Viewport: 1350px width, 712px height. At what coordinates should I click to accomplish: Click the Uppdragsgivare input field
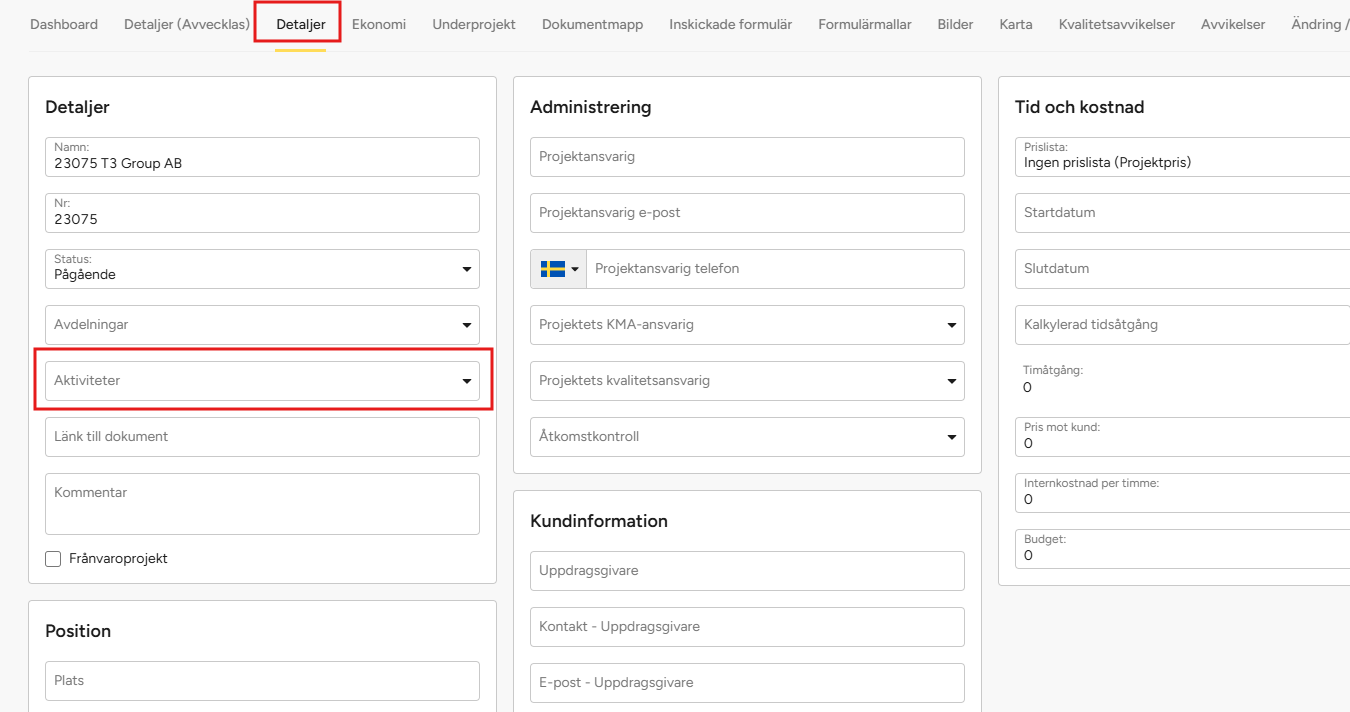[747, 571]
